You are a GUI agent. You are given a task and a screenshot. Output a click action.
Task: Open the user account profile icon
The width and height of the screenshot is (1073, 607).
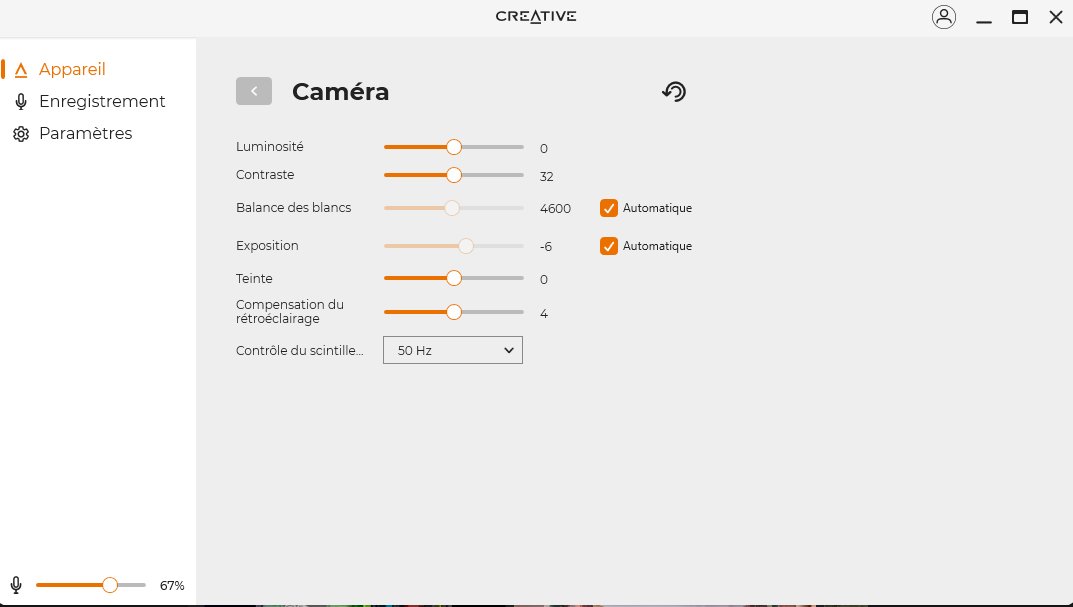[943, 17]
